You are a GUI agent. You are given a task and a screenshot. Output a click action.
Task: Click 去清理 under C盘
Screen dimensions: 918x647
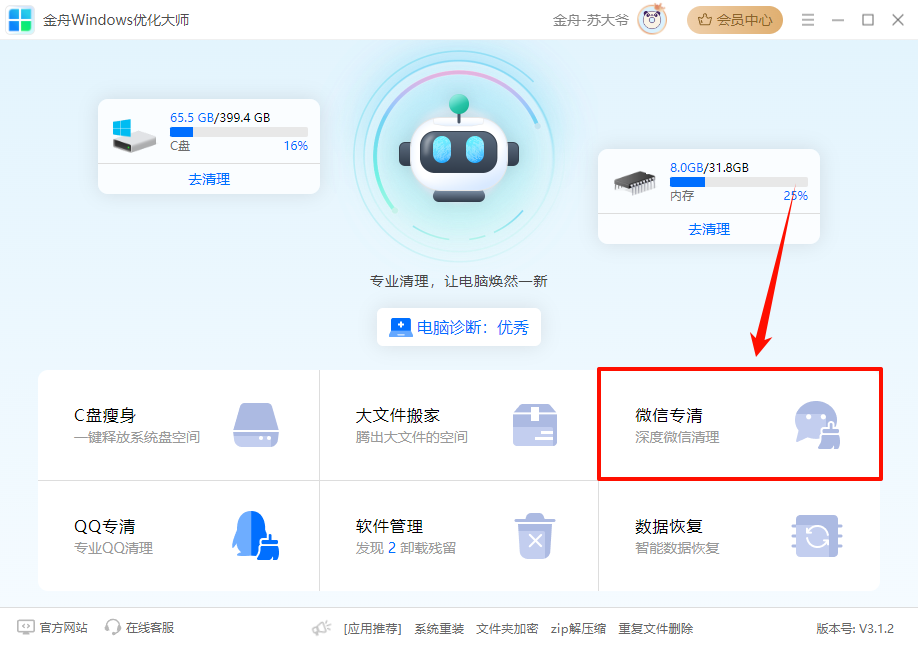click(209, 179)
